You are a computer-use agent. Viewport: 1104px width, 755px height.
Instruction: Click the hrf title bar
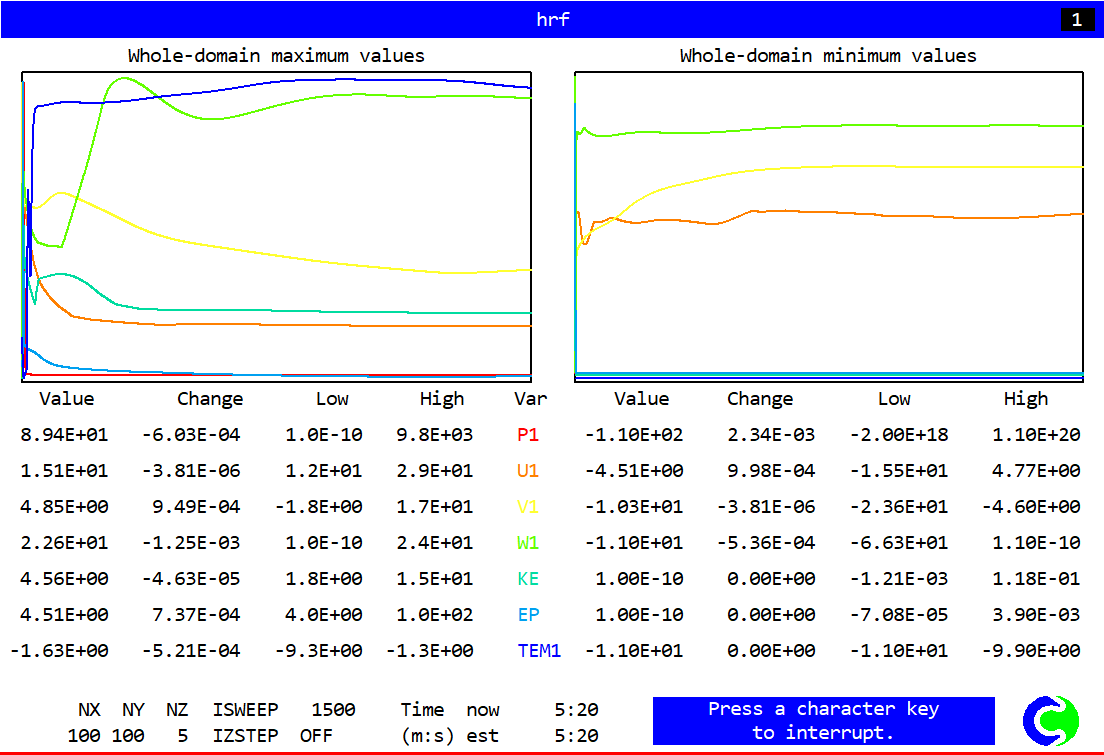click(x=552, y=19)
